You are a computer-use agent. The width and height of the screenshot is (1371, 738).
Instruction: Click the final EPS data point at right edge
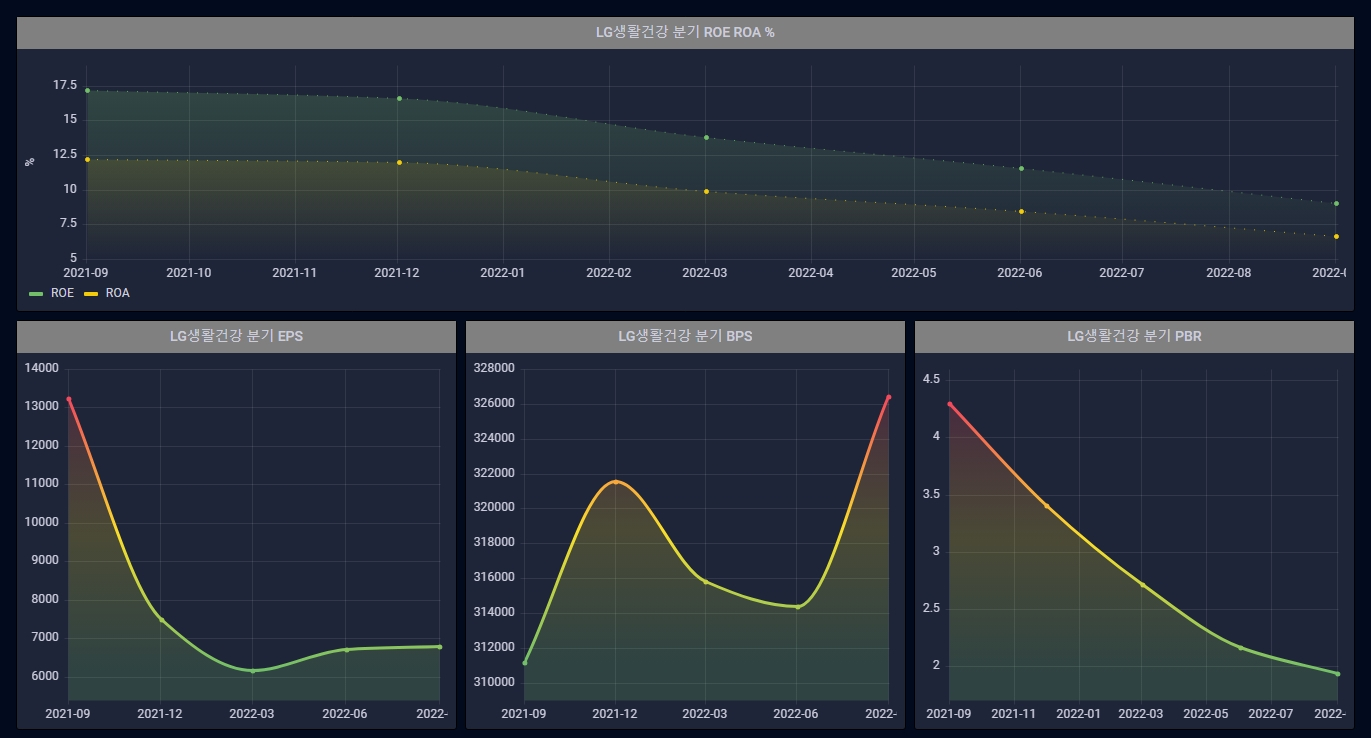439,646
